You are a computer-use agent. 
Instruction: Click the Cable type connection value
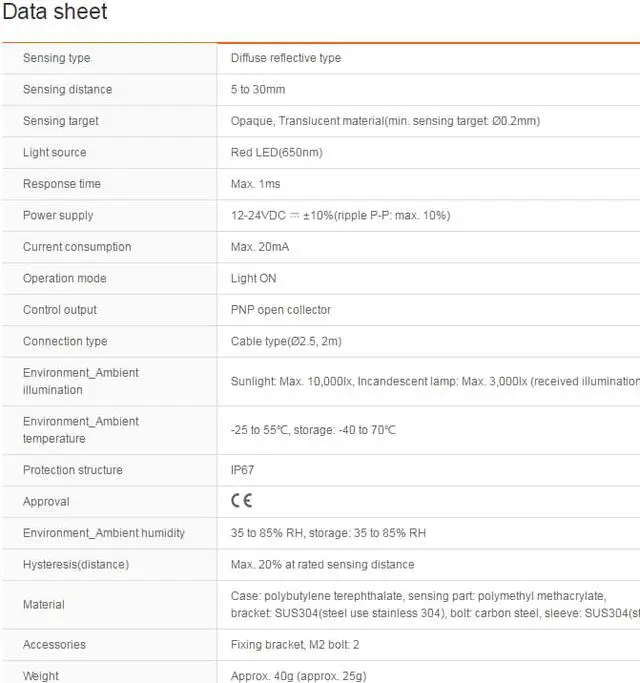(x=286, y=342)
